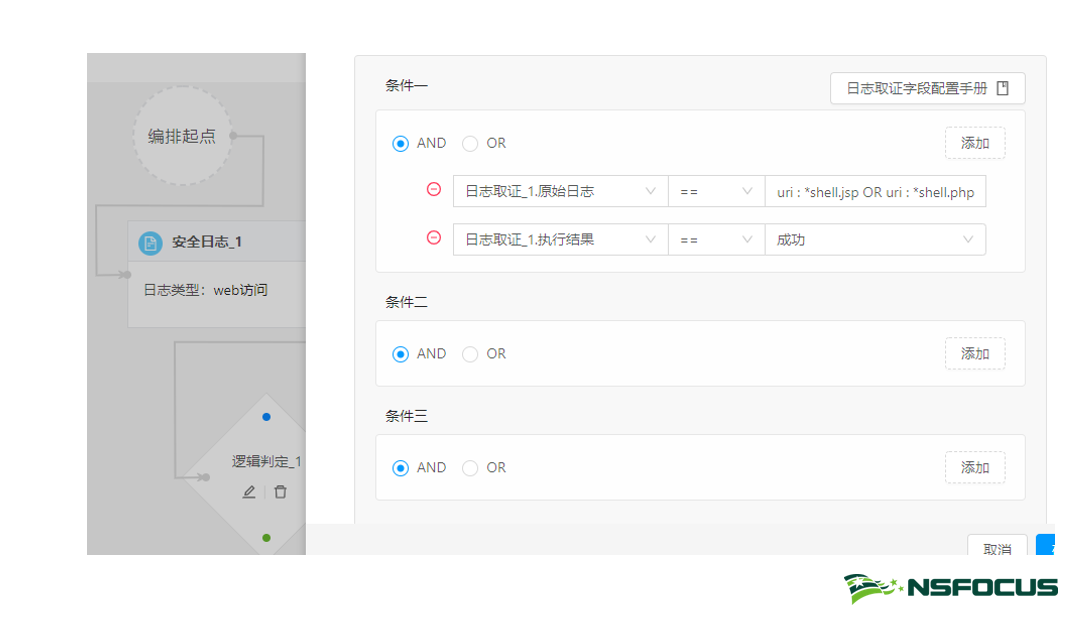
Task: Remove the 日志取证_1.原始日志 condition row
Action: point(434,189)
